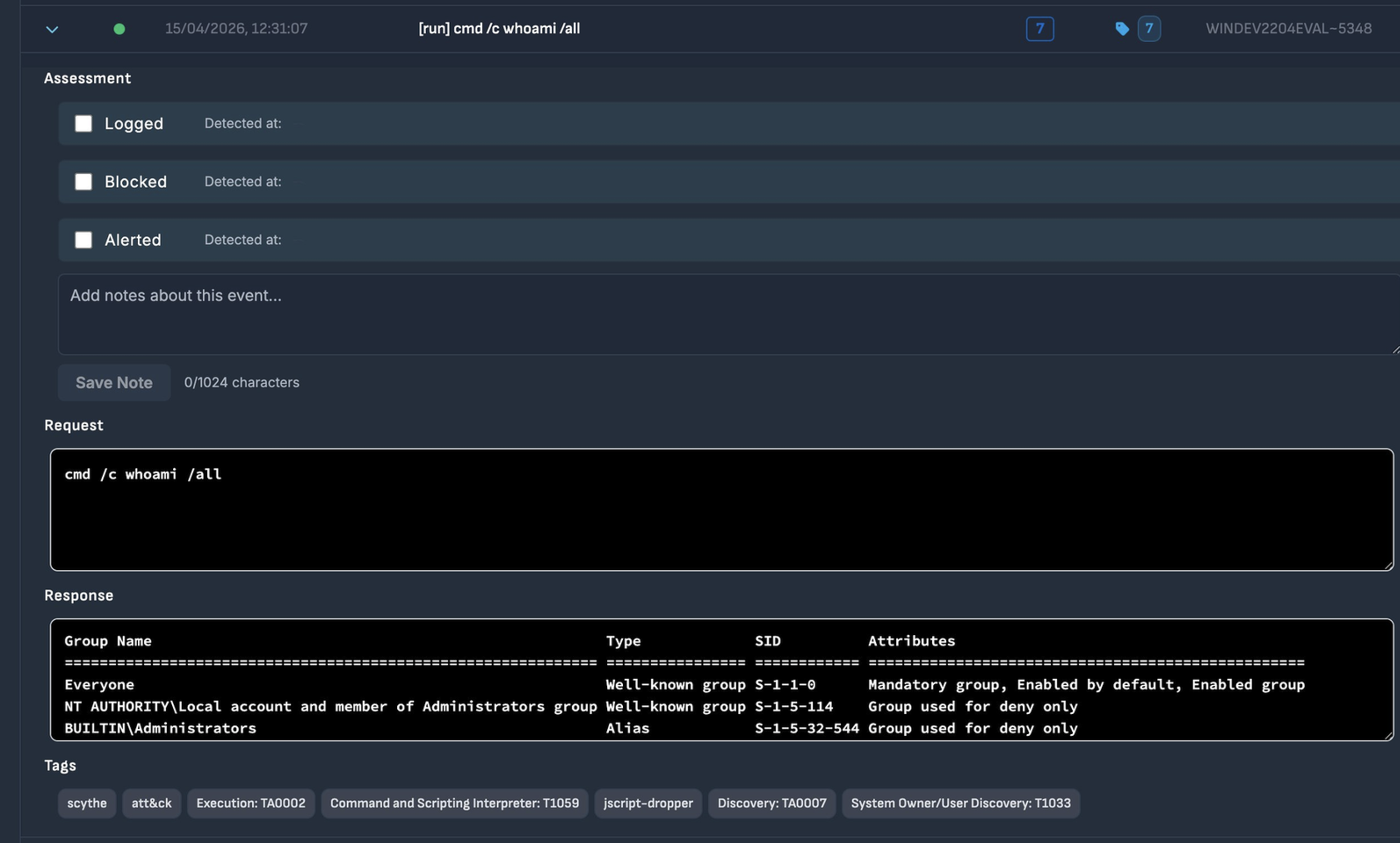Viewport: 1400px width, 843px height.
Task: Click the green status dot indicator
Action: tap(119, 29)
